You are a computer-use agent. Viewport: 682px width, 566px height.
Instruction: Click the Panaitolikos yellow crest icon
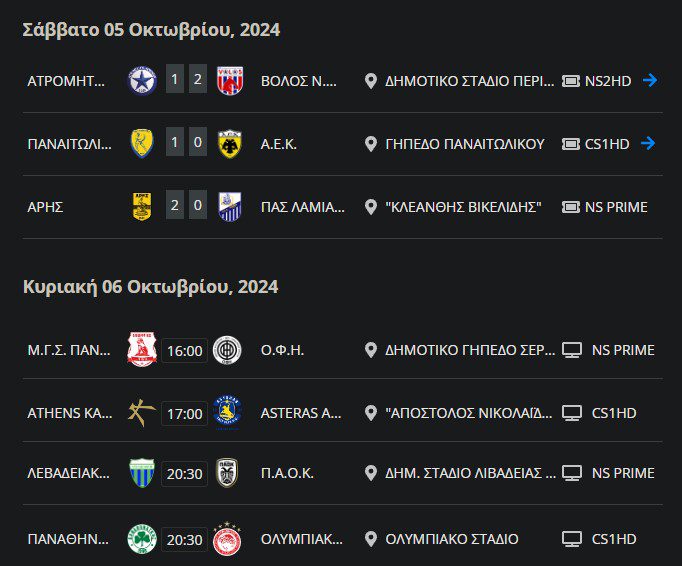(x=142, y=143)
